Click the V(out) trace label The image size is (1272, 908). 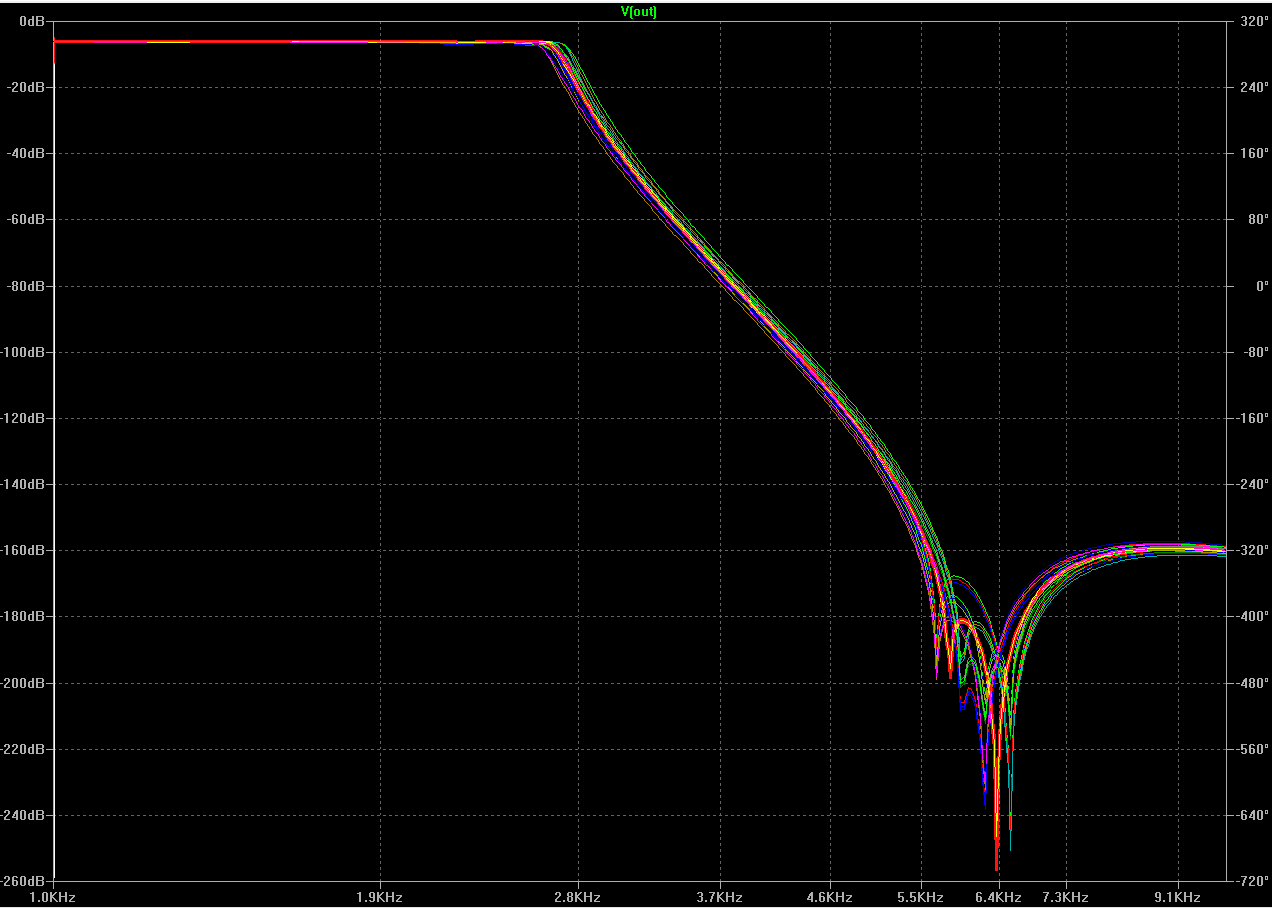coord(639,12)
